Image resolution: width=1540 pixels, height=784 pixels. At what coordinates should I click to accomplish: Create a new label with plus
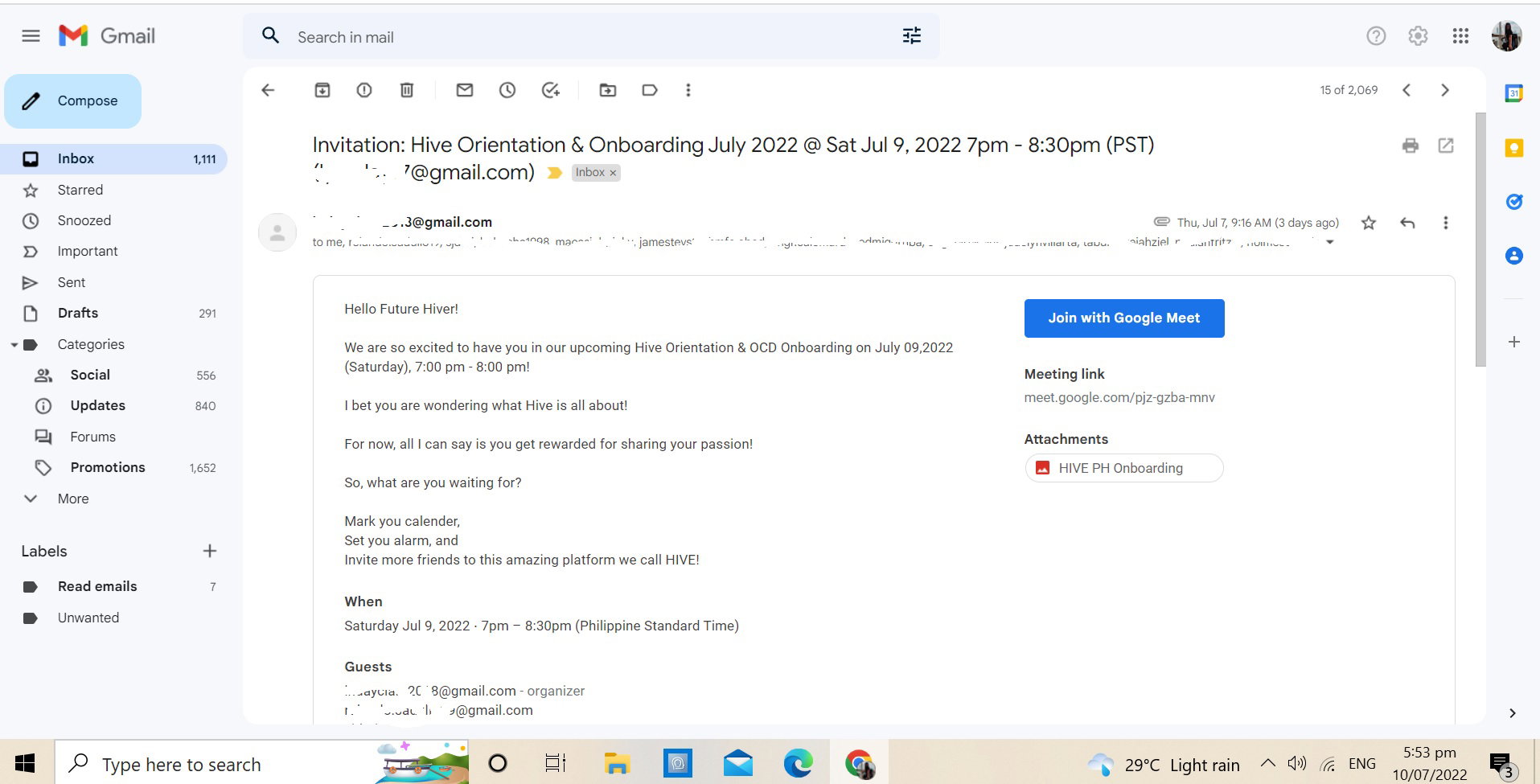click(210, 551)
